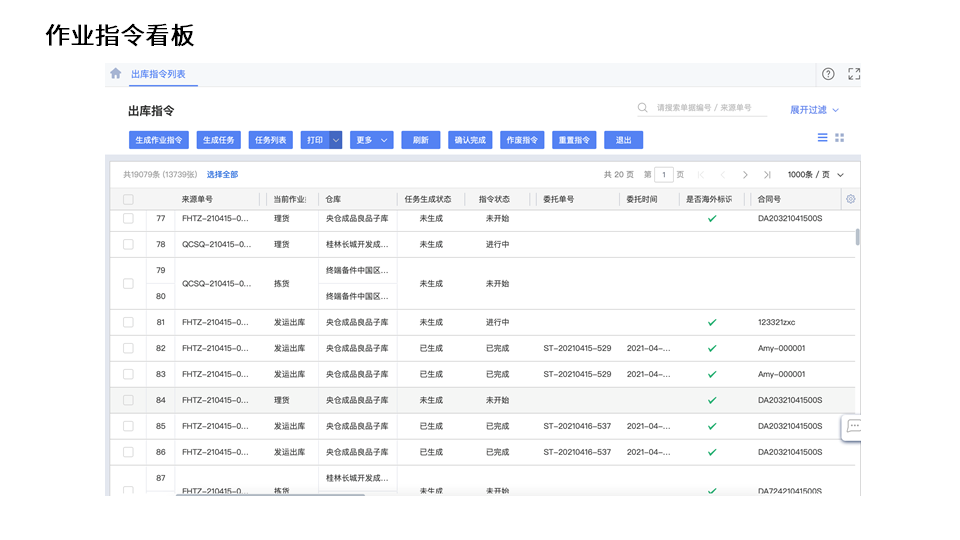Open the 1000条/页 page size dropdown
The width and height of the screenshot is (960, 540).
click(x=814, y=175)
